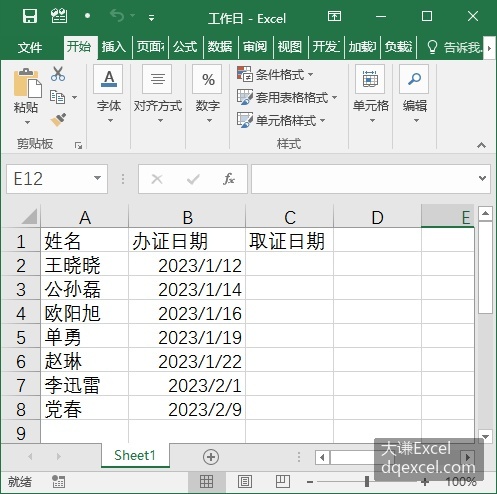Select row 5 header
This screenshot has height=494, width=497.
21,337
